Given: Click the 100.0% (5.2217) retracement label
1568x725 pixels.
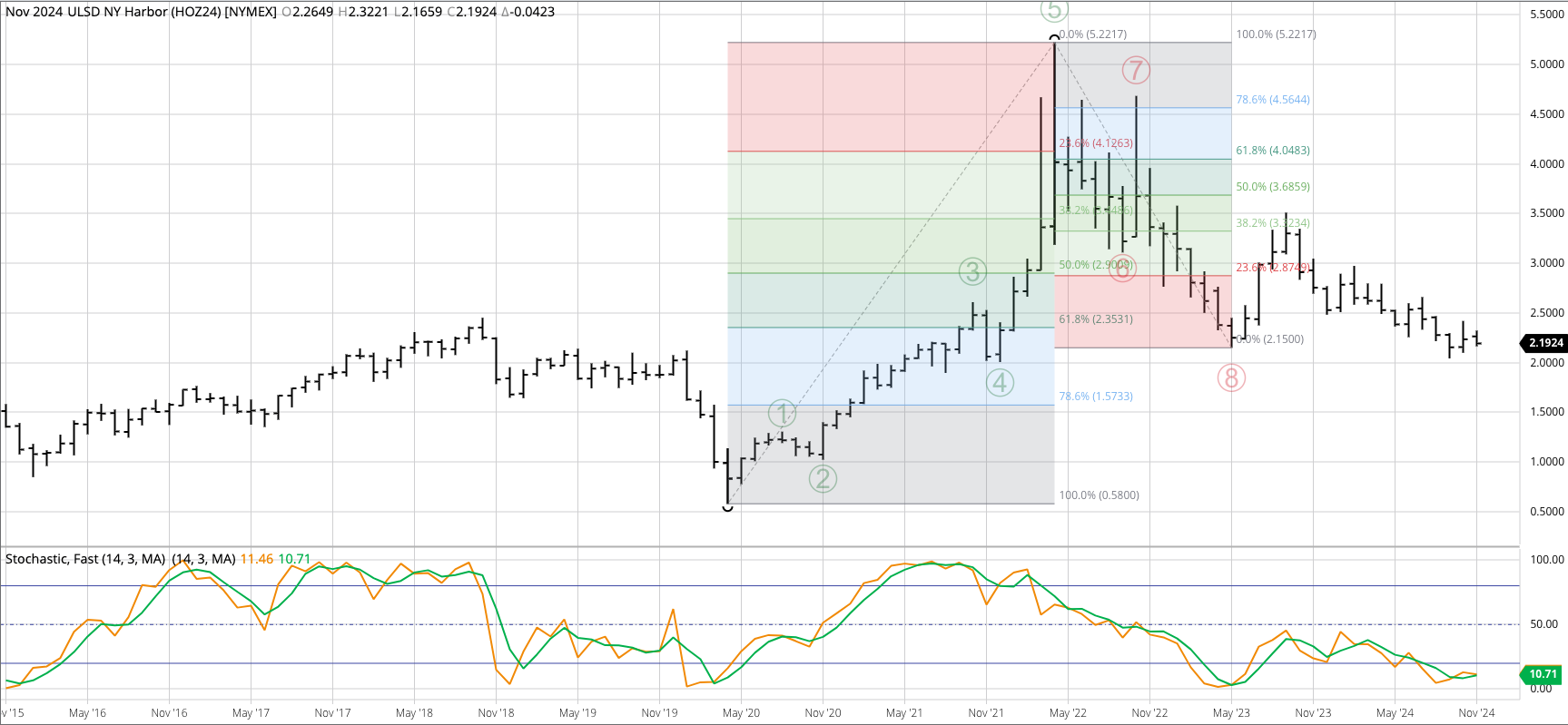Looking at the screenshot, I should [1276, 34].
